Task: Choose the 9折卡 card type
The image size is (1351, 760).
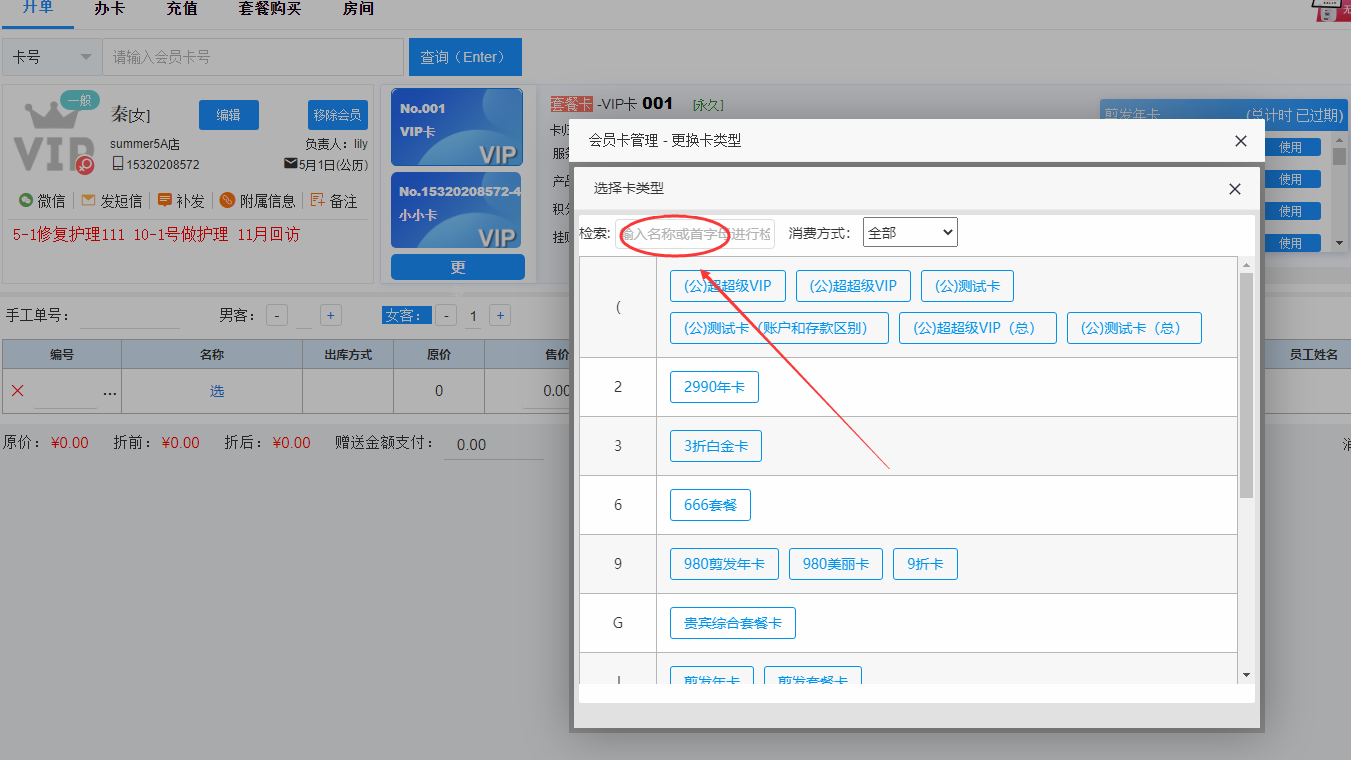Action: (925, 564)
